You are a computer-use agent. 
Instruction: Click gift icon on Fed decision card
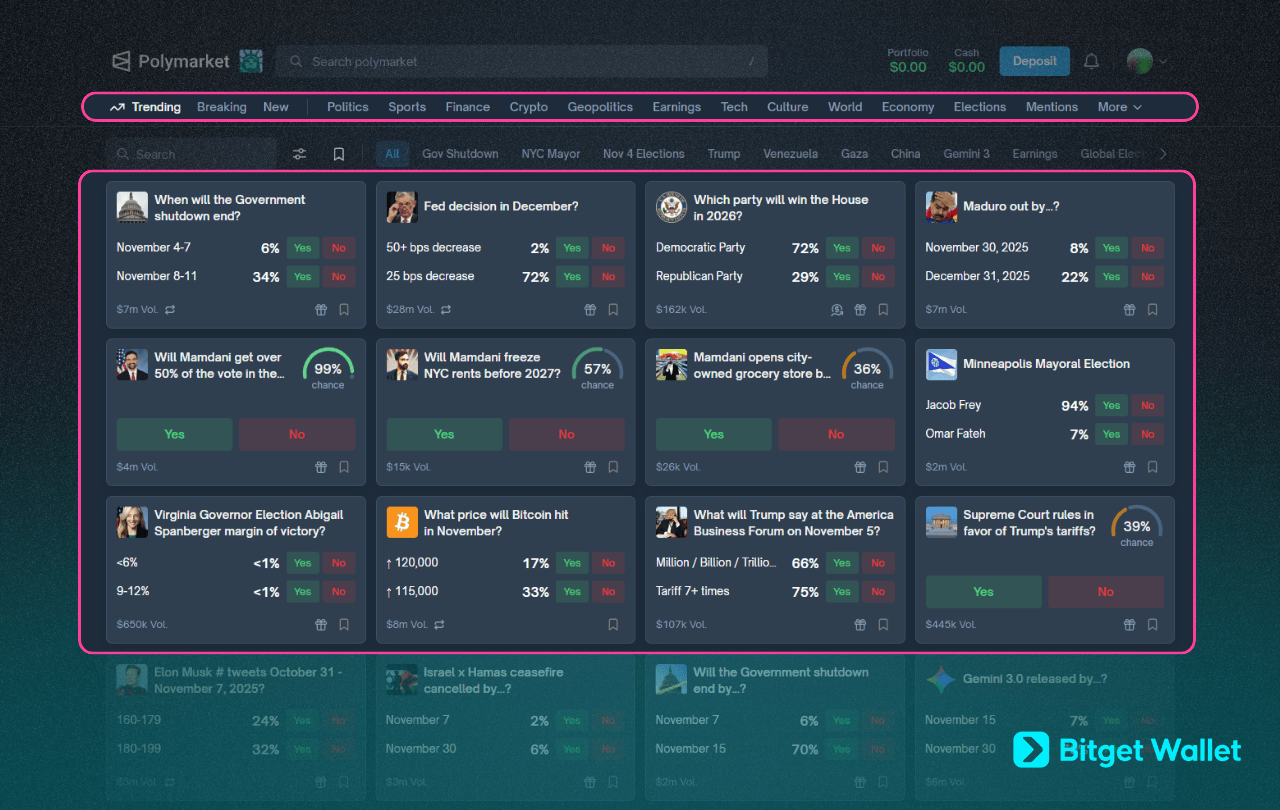590,310
